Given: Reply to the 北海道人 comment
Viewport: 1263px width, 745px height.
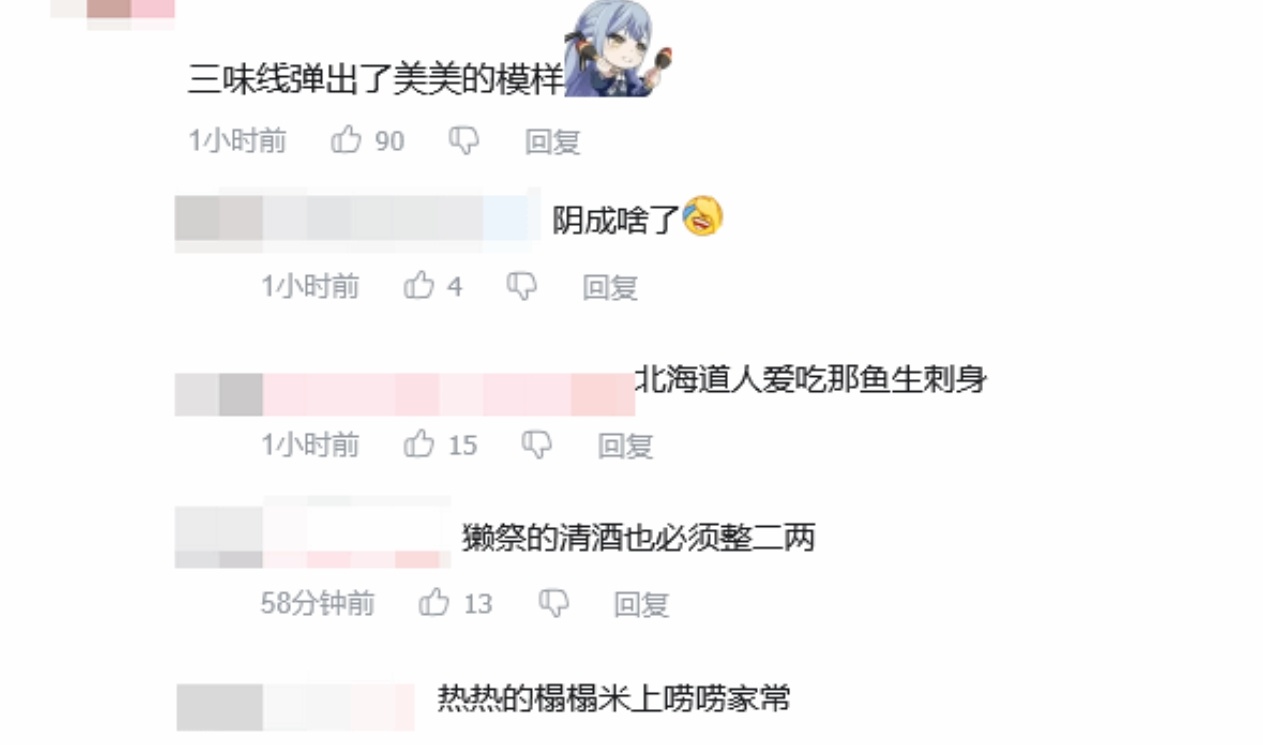Looking at the screenshot, I should 626,445.
